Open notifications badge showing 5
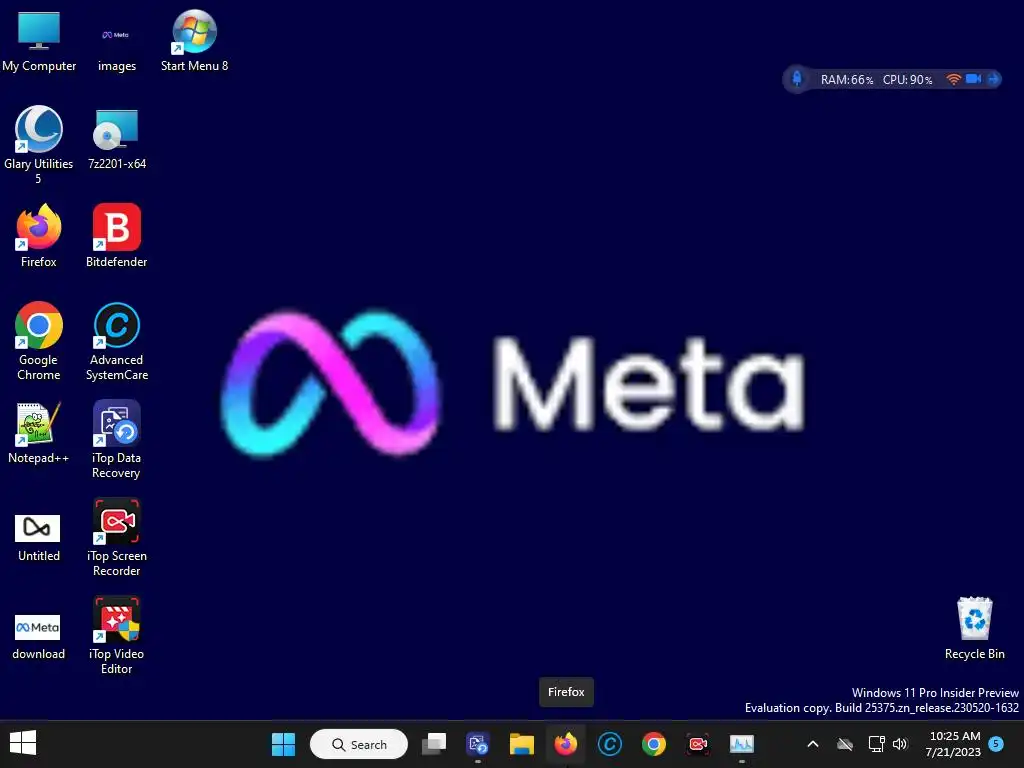1024x768 pixels. pos(996,743)
